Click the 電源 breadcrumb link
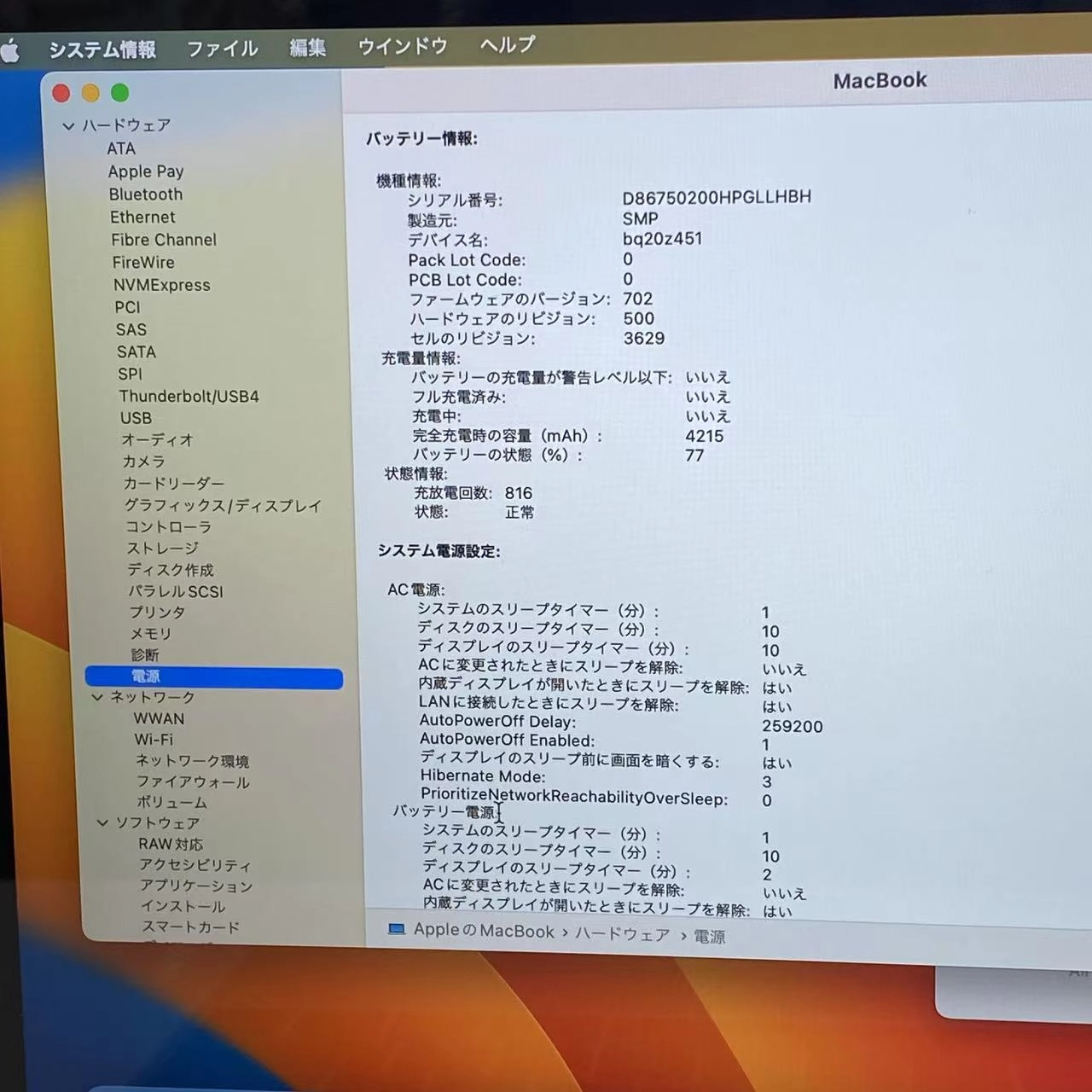Image resolution: width=1092 pixels, height=1092 pixels. pos(712,937)
